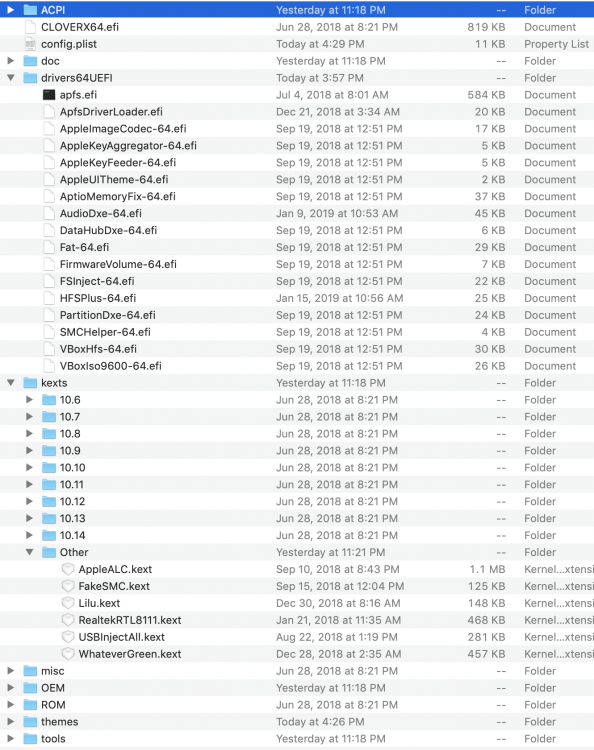
Task: Collapse the Other folder triangle
Action: coord(29,552)
